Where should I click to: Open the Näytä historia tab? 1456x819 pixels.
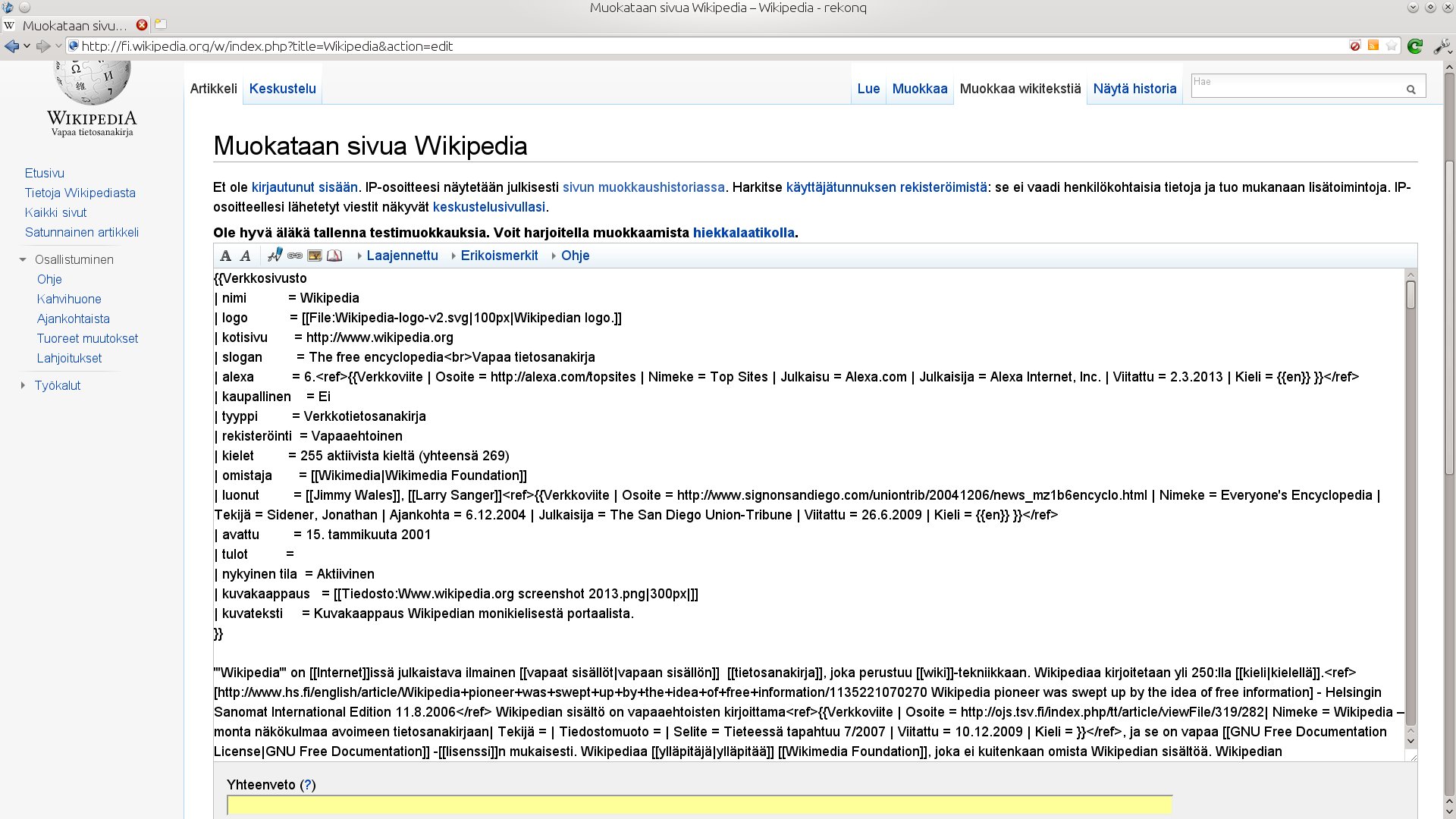[x=1134, y=89]
